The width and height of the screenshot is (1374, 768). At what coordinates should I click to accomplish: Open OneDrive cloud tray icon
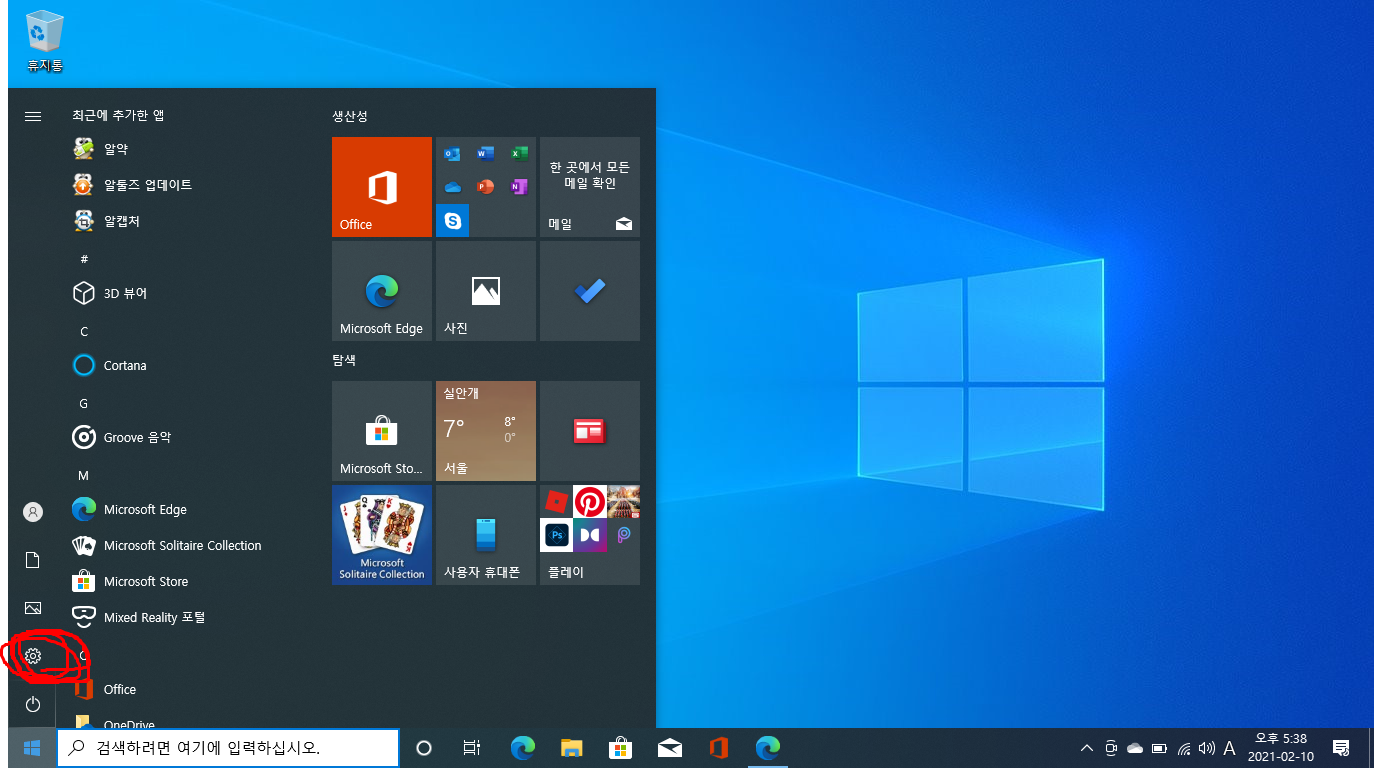coord(1135,748)
